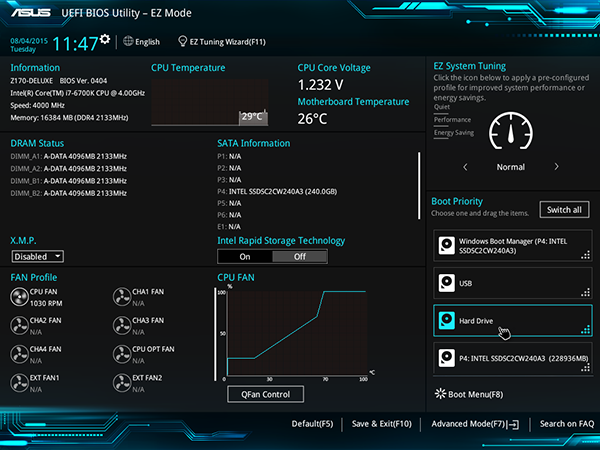Click the 1.232 V core voltage value
The height and width of the screenshot is (450, 600).
click(321, 85)
